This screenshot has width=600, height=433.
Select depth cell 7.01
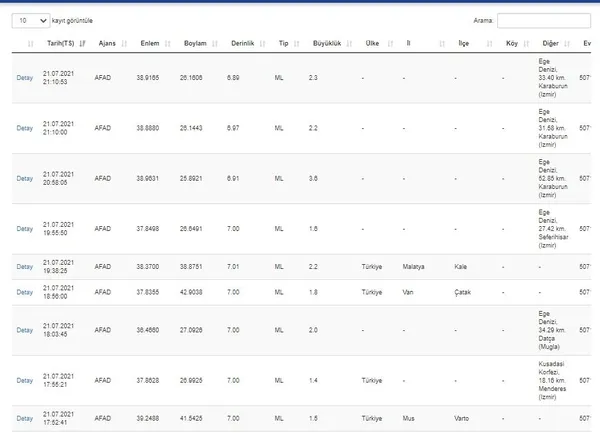click(x=233, y=267)
